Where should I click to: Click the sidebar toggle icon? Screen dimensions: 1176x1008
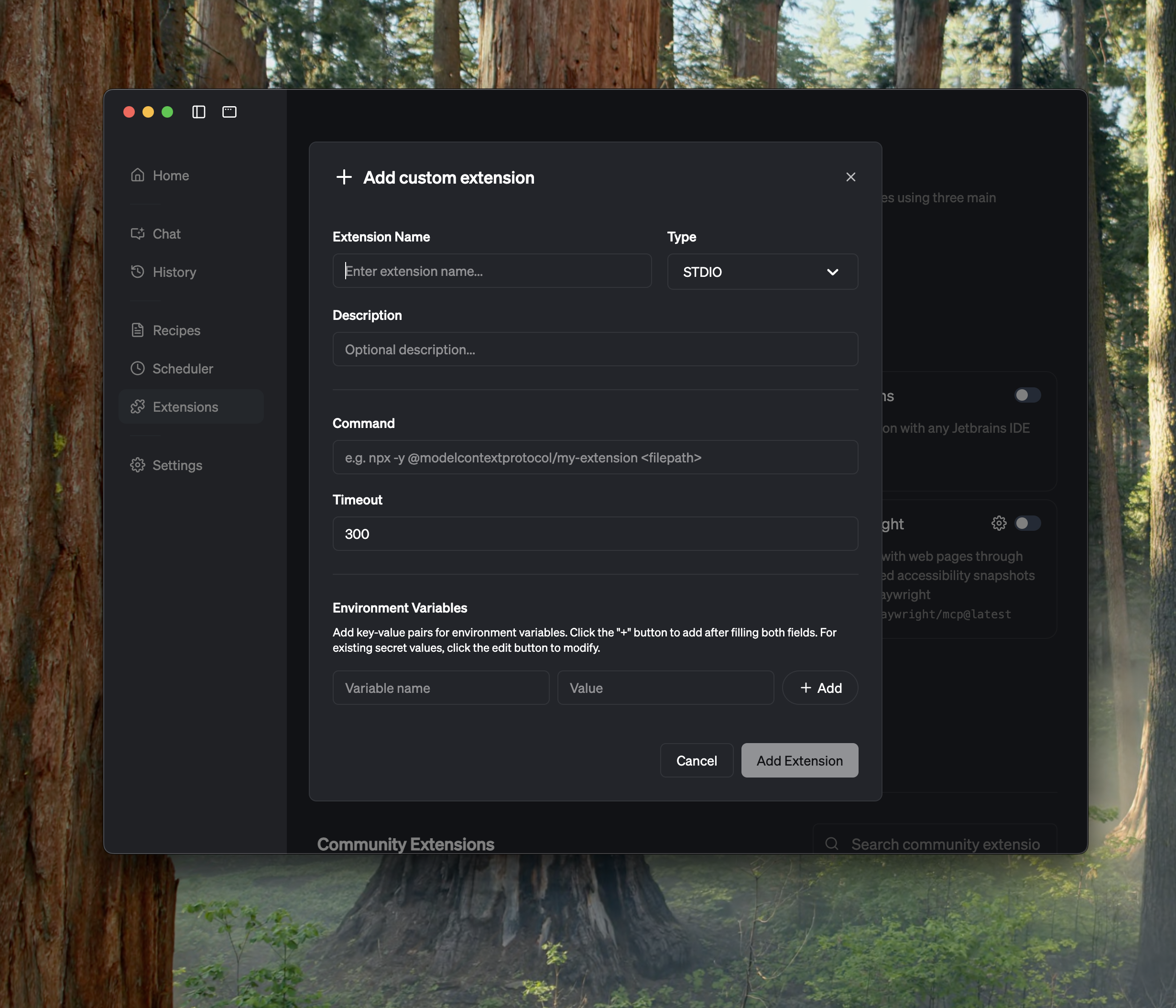click(x=199, y=112)
